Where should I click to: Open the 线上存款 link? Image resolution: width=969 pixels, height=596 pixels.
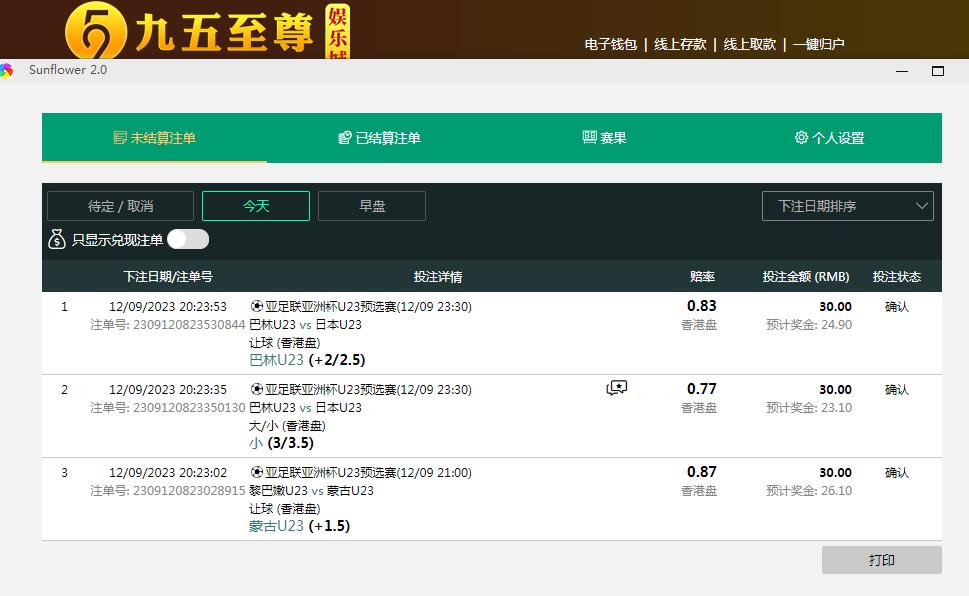(x=680, y=44)
